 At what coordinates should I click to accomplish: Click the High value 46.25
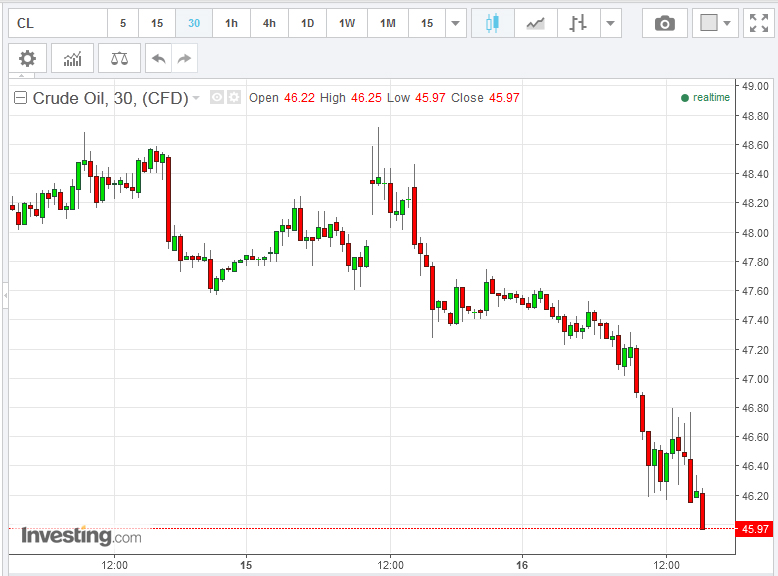[x=366, y=98]
